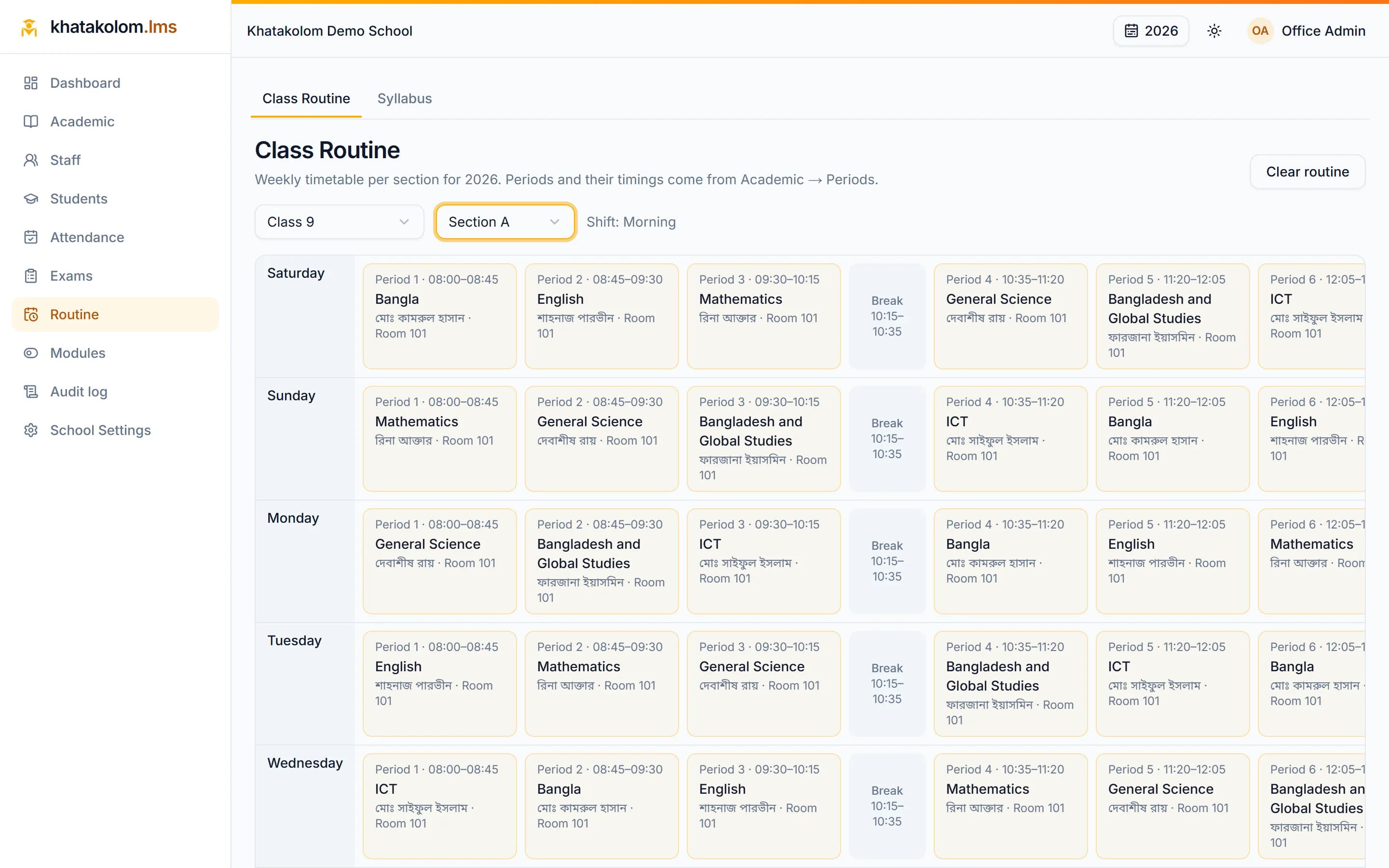Open Dashboard from the sidebar
The height and width of the screenshot is (868, 1389).
(115, 83)
